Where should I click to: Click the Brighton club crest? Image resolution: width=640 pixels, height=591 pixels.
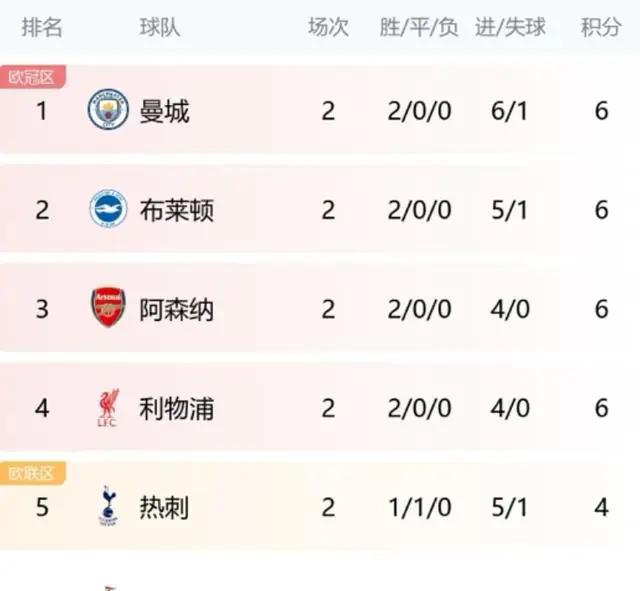tap(108, 209)
